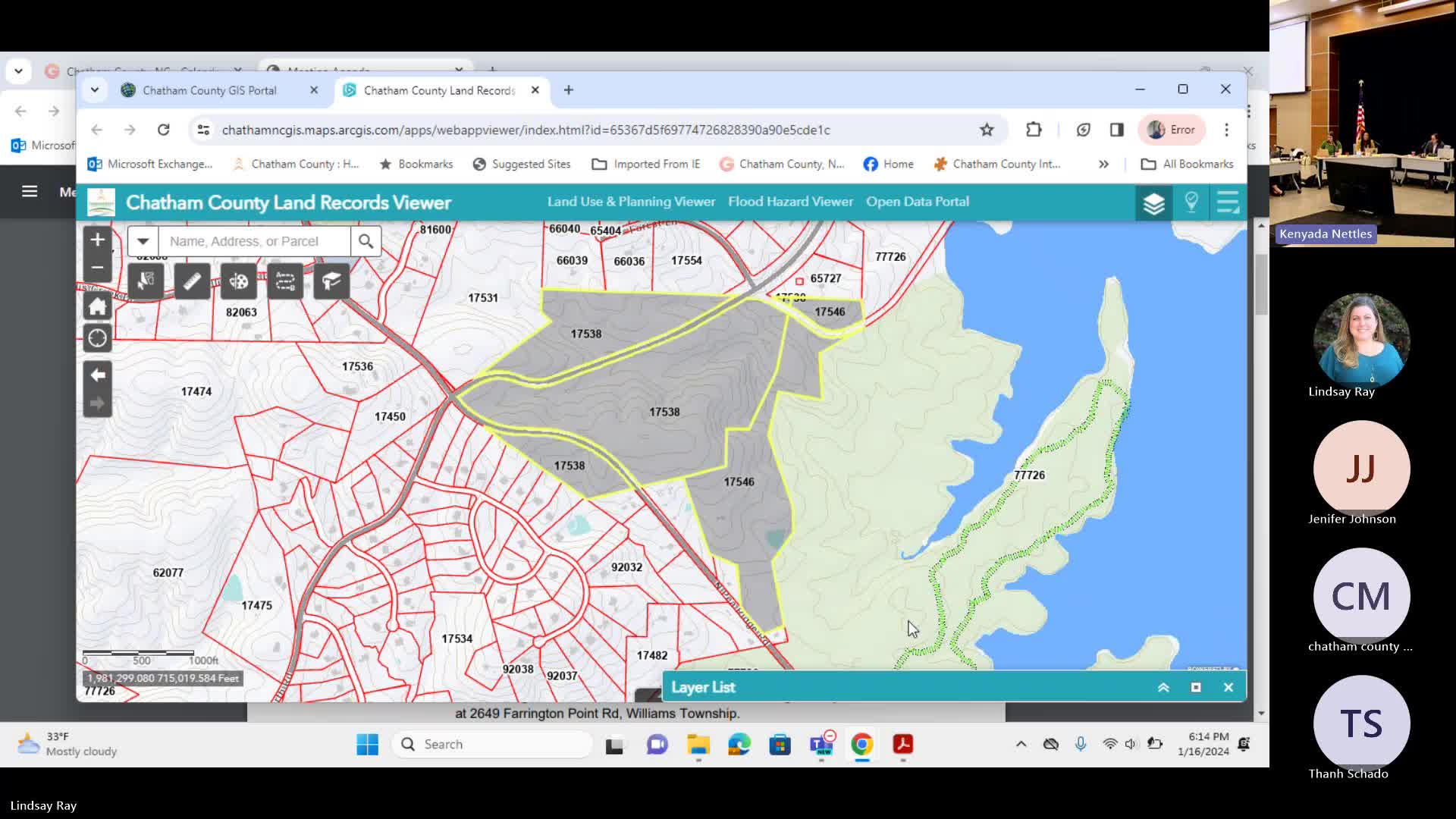The image size is (1456, 819).
Task: Open the Select parcels tool
Action: click(146, 282)
